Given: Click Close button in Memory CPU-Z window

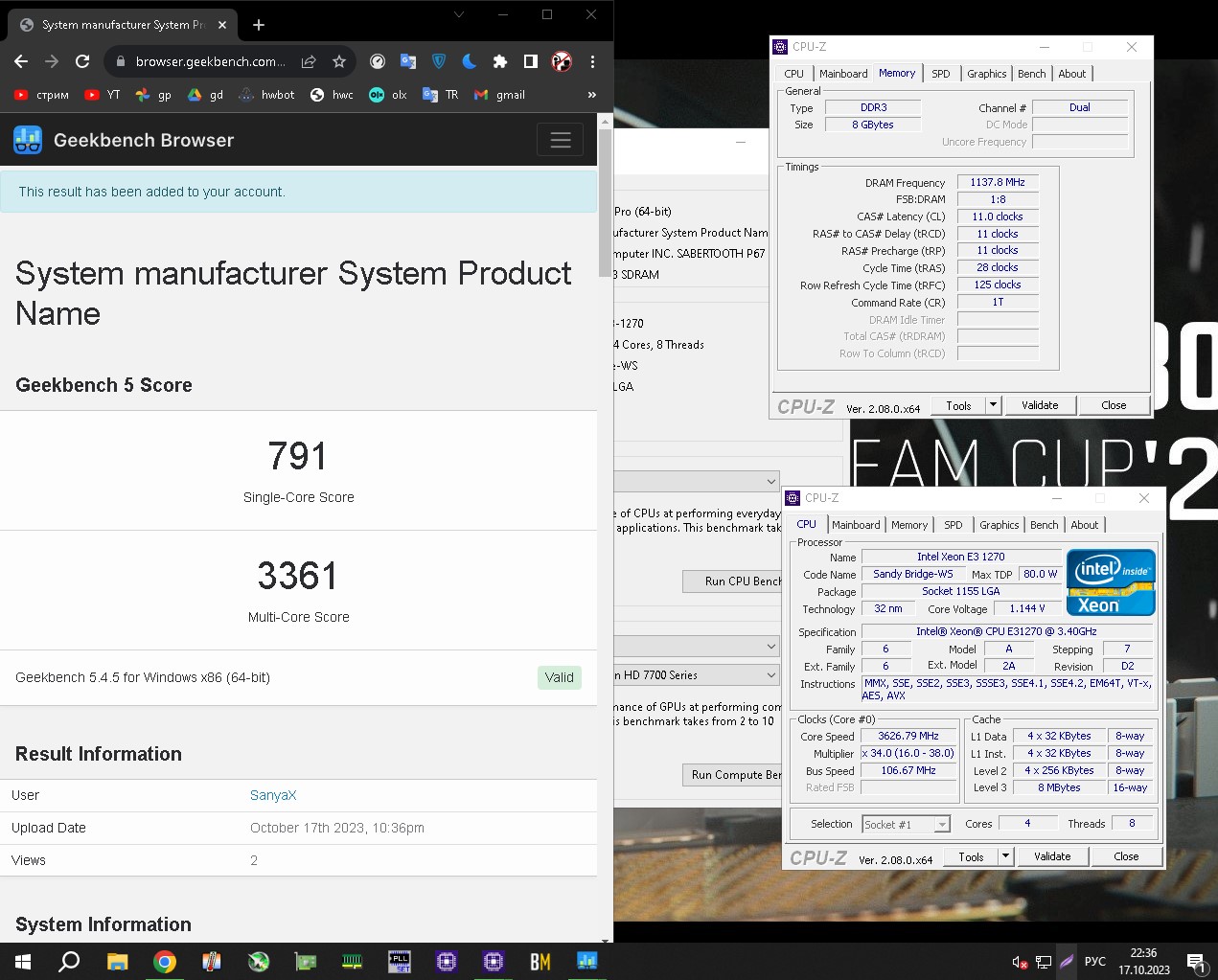Looking at the screenshot, I should click(1114, 405).
